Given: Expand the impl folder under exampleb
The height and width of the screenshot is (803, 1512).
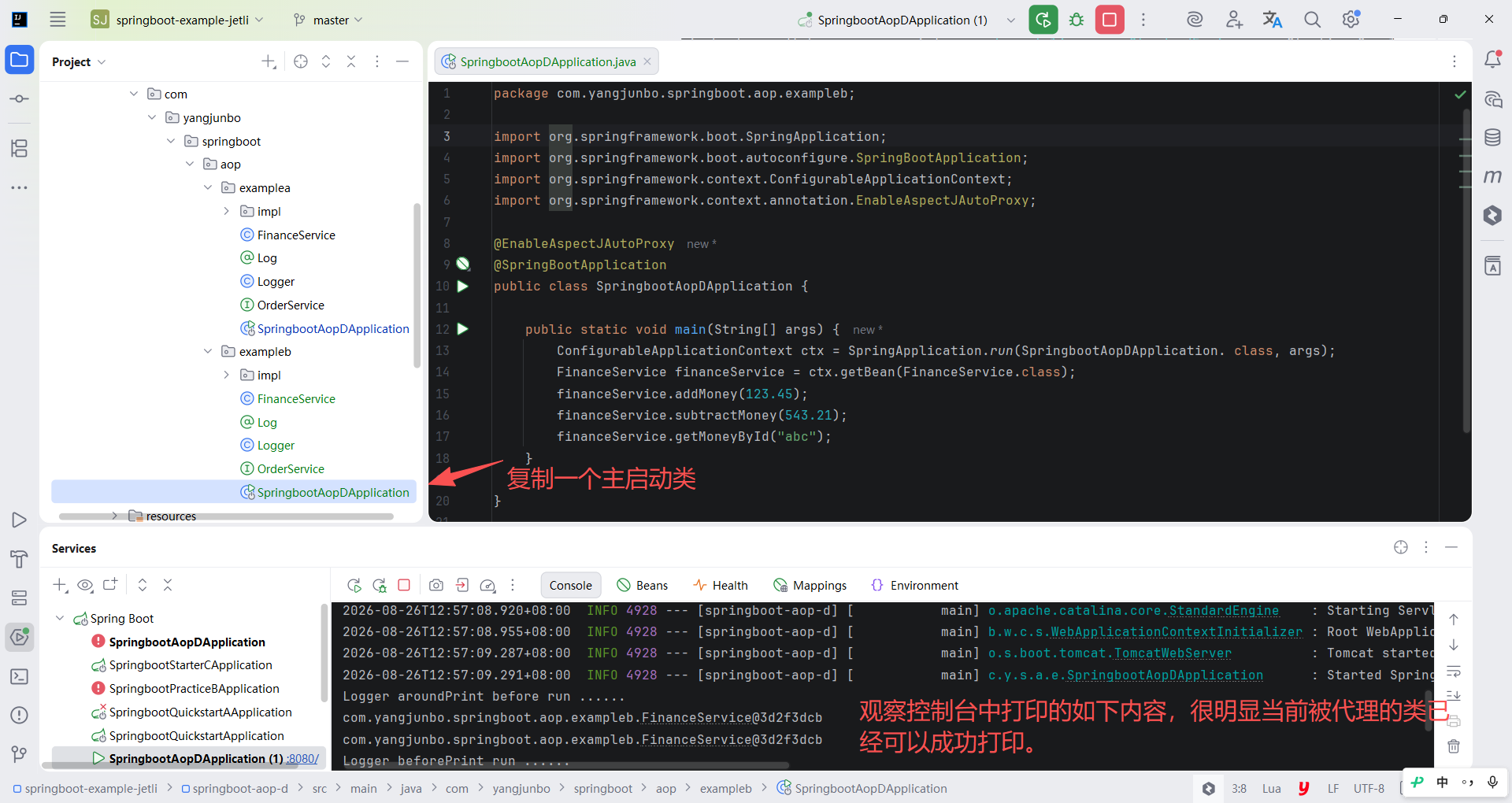Looking at the screenshot, I should pyautogui.click(x=227, y=375).
